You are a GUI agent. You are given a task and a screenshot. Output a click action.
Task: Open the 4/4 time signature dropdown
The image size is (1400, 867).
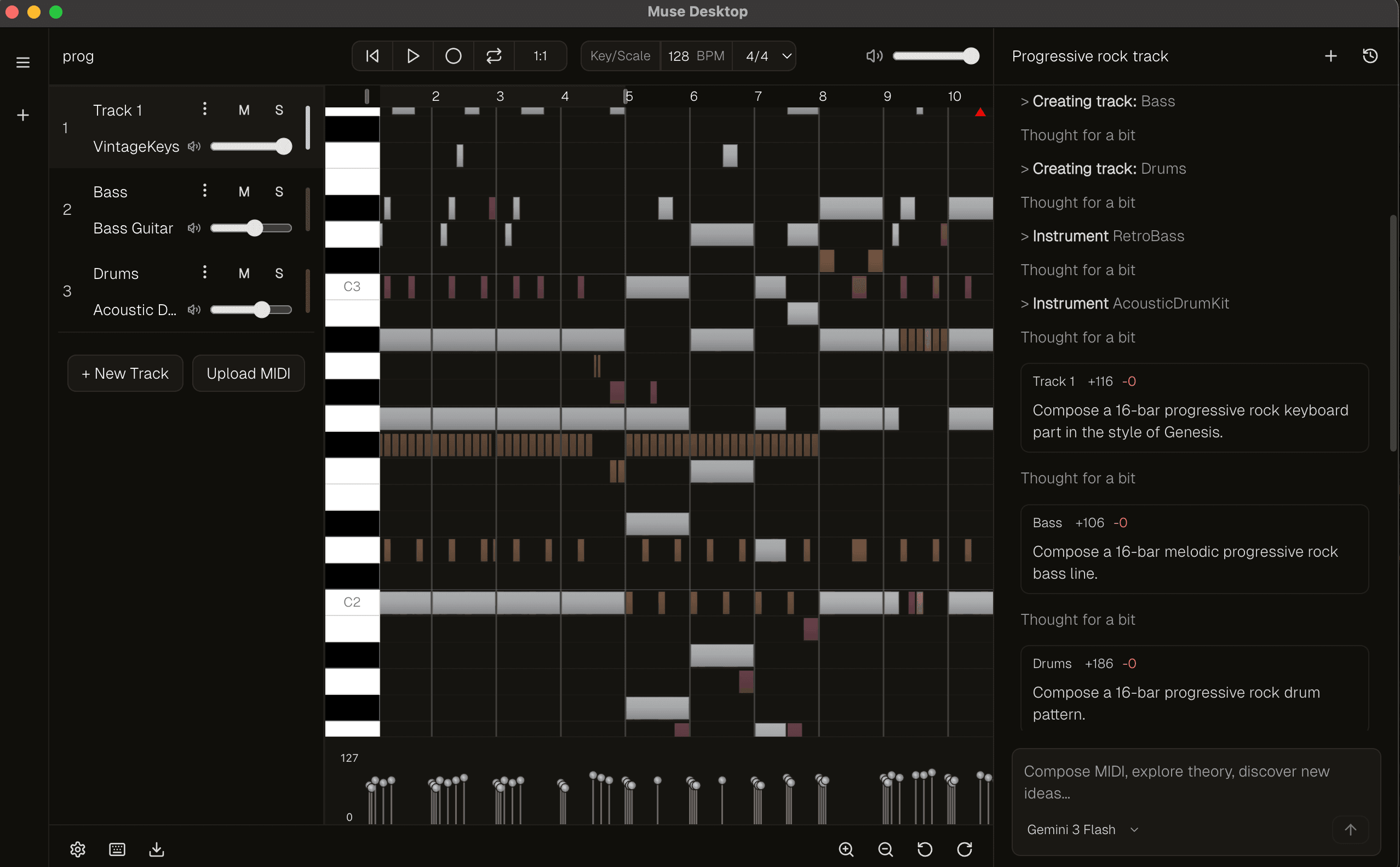(x=765, y=55)
